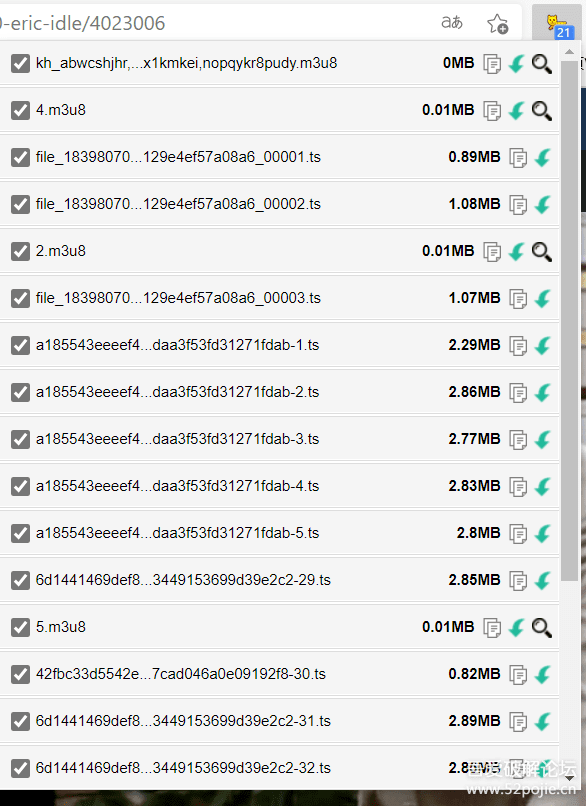586x806 pixels.
Task: Copy link for kh_abwcshjhr m3u8 entry
Action: click(x=492, y=64)
